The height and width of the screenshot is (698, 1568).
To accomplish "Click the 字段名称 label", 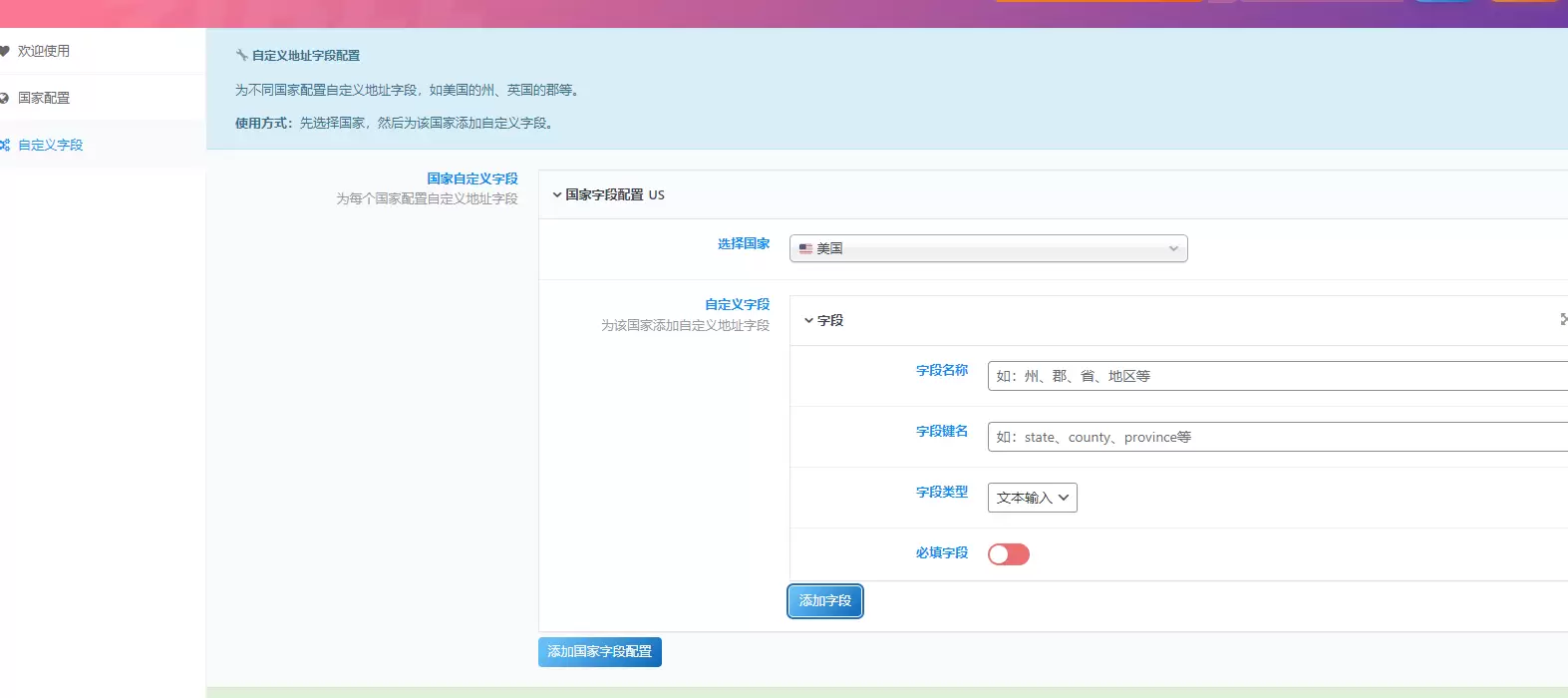I will [942, 370].
